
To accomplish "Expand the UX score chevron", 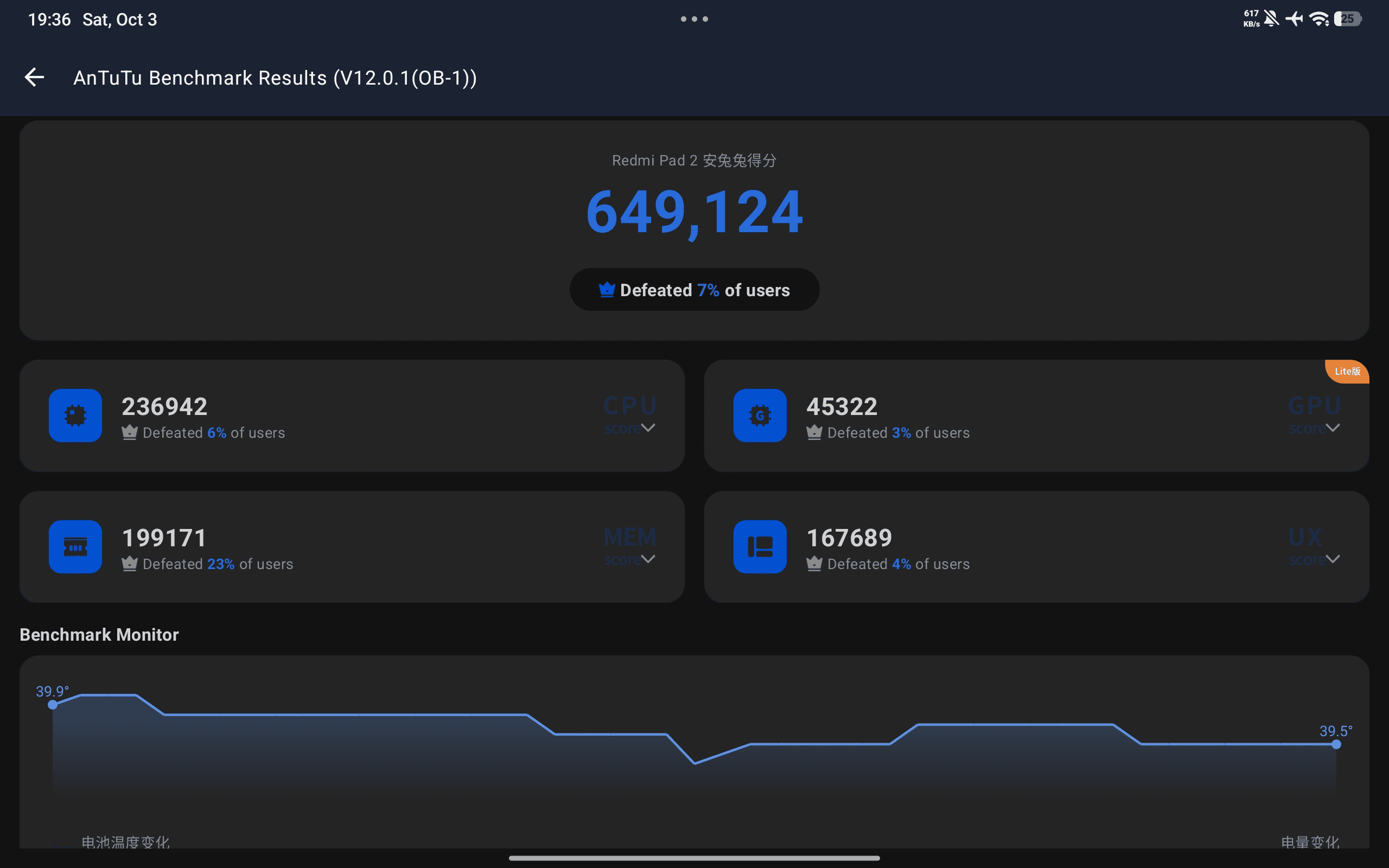I will point(1333,559).
